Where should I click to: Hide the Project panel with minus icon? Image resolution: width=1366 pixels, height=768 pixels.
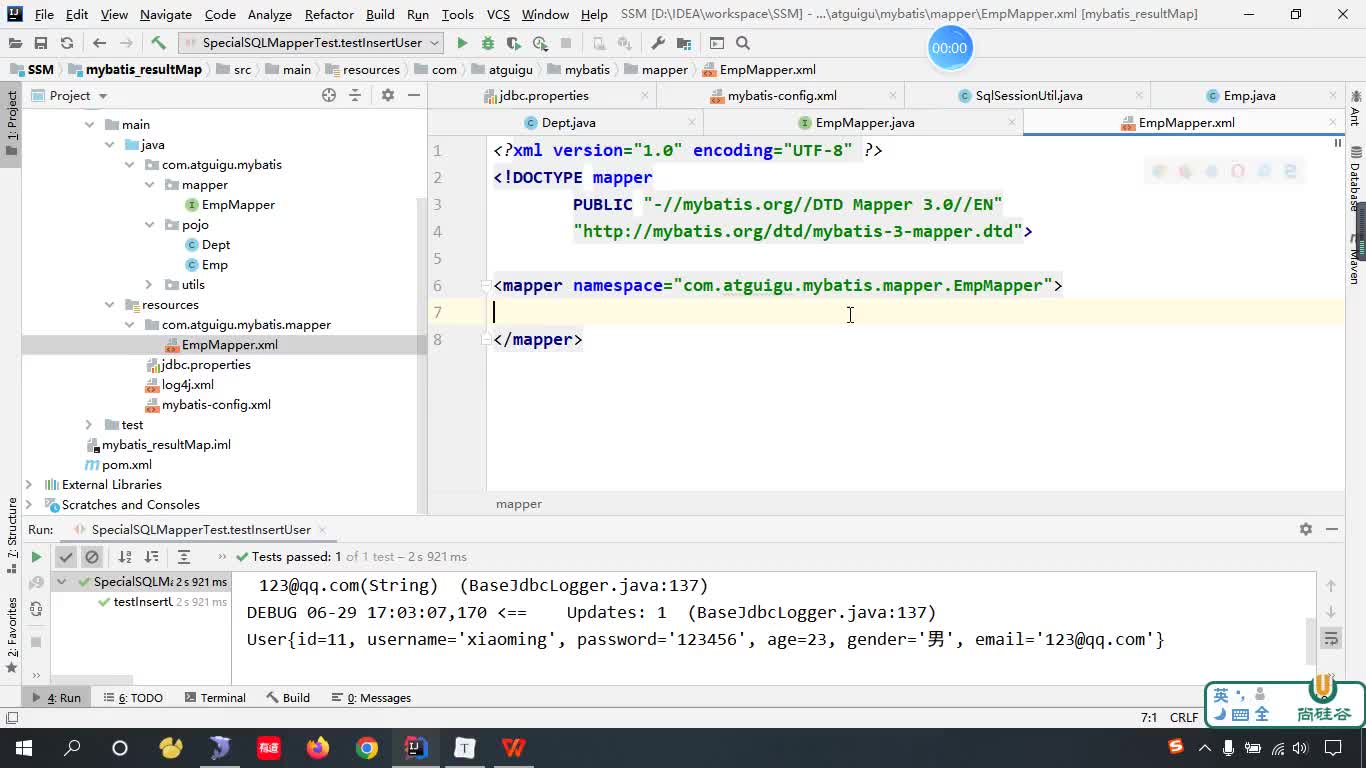tap(414, 95)
